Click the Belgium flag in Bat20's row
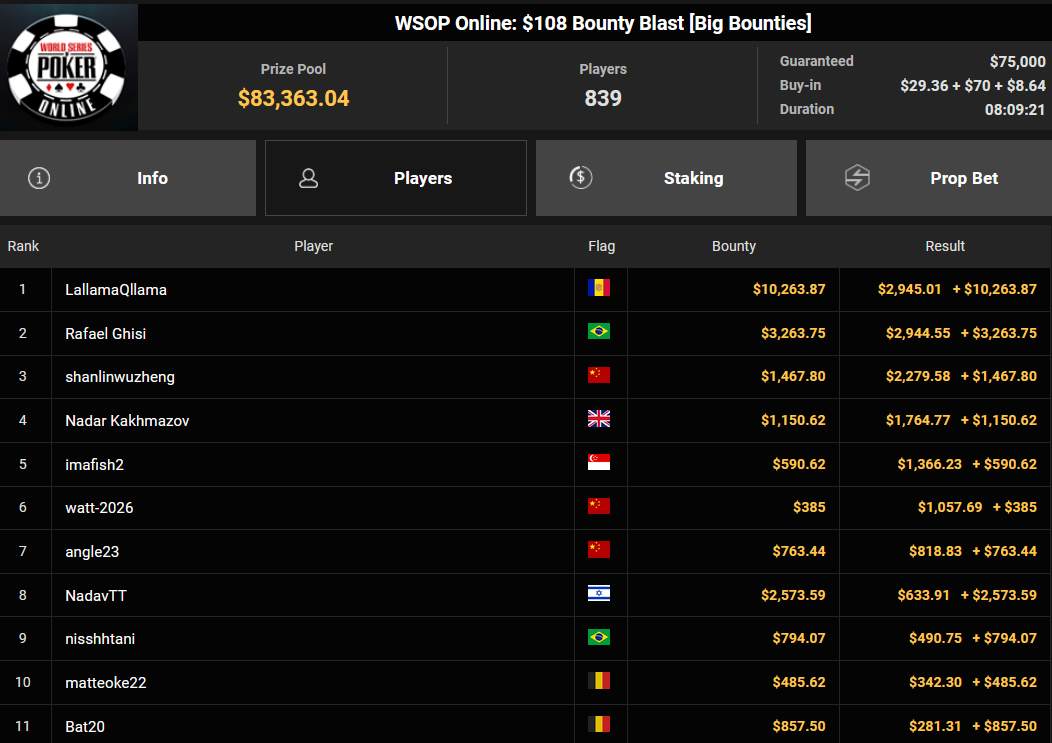The width and height of the screenshot is (1052, 743). tap(598, 724)
